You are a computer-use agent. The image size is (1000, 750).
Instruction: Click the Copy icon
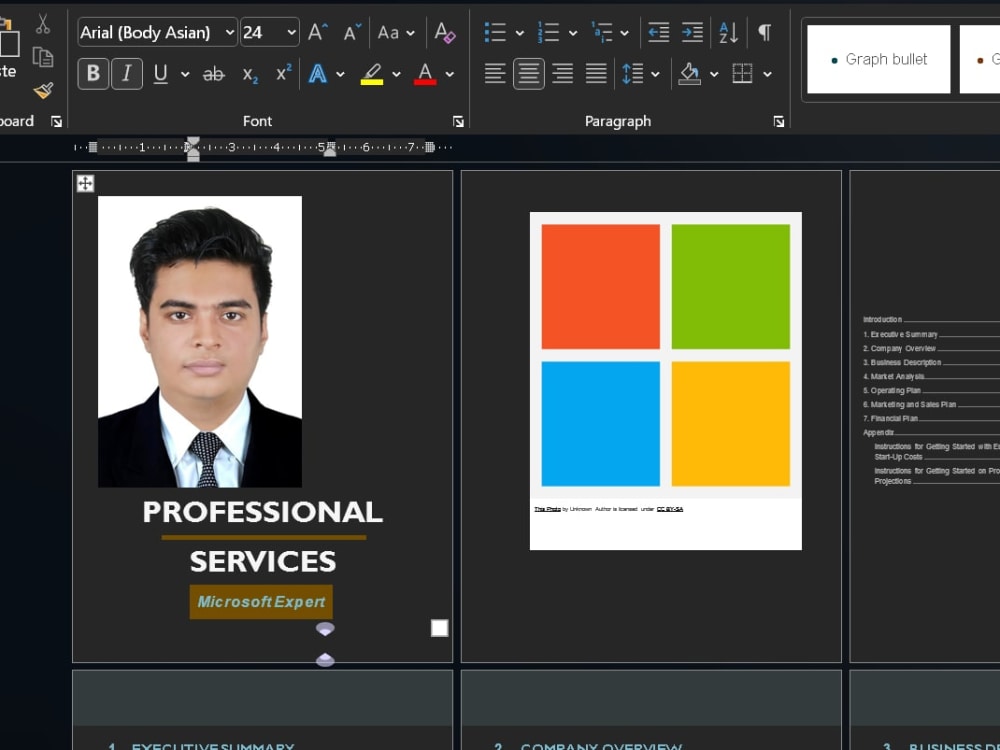tap(43, 57)
